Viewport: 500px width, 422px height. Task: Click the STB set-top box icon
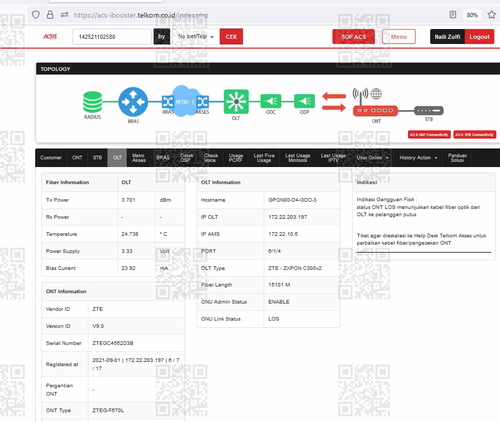[x=429, y=110]
